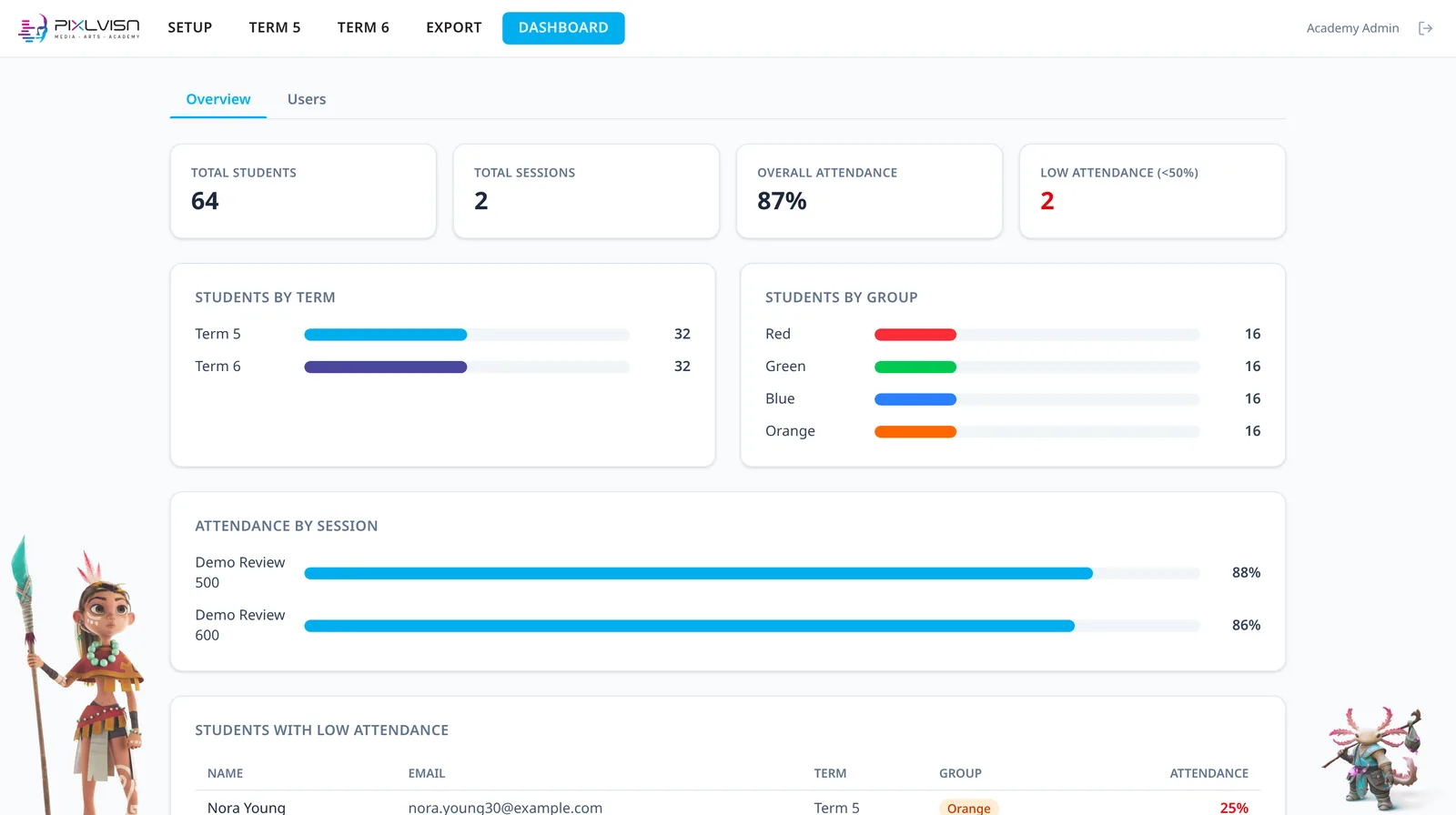Viewport: 1456px width, 815px height.
Task: Click the Pixlvisn academy logo
Action: coord(79,28)
